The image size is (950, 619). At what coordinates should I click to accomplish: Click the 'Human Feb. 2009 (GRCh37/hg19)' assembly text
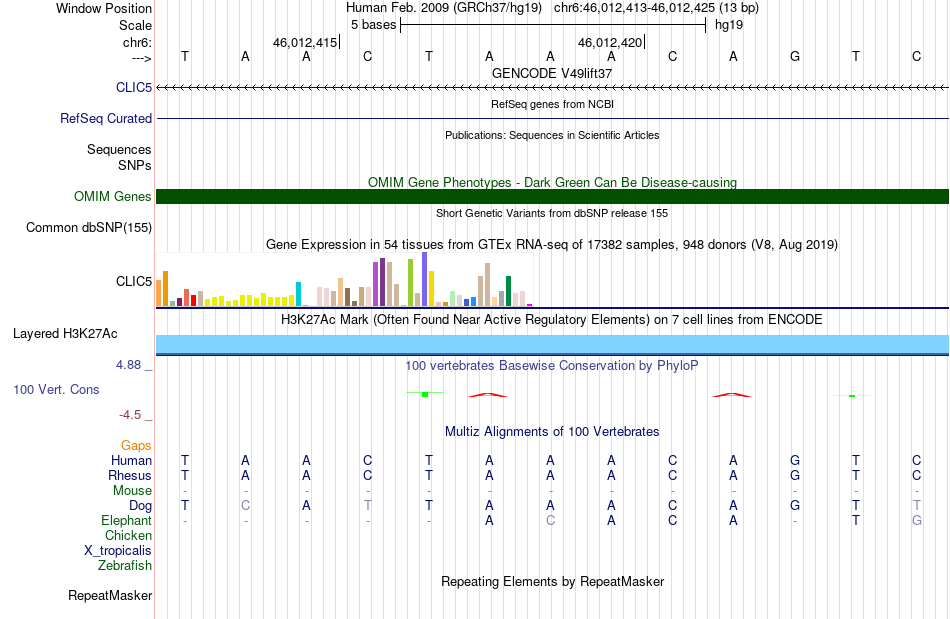pos(443,8)
